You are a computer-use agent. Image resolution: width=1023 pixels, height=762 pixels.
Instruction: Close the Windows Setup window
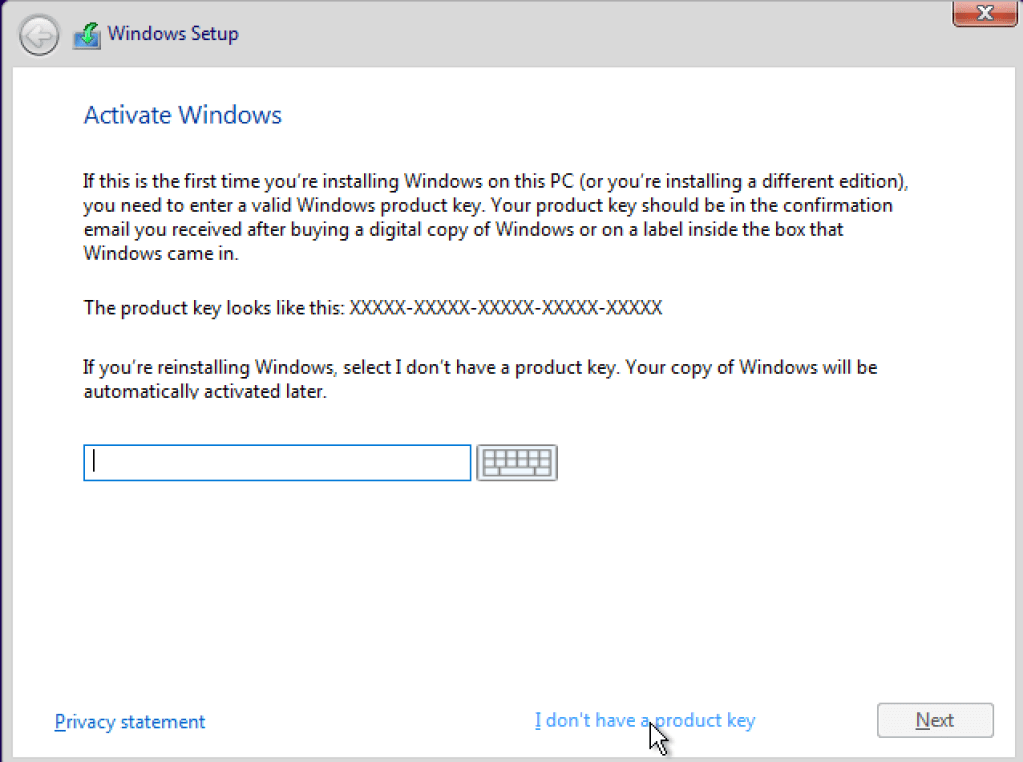(984, 14)
